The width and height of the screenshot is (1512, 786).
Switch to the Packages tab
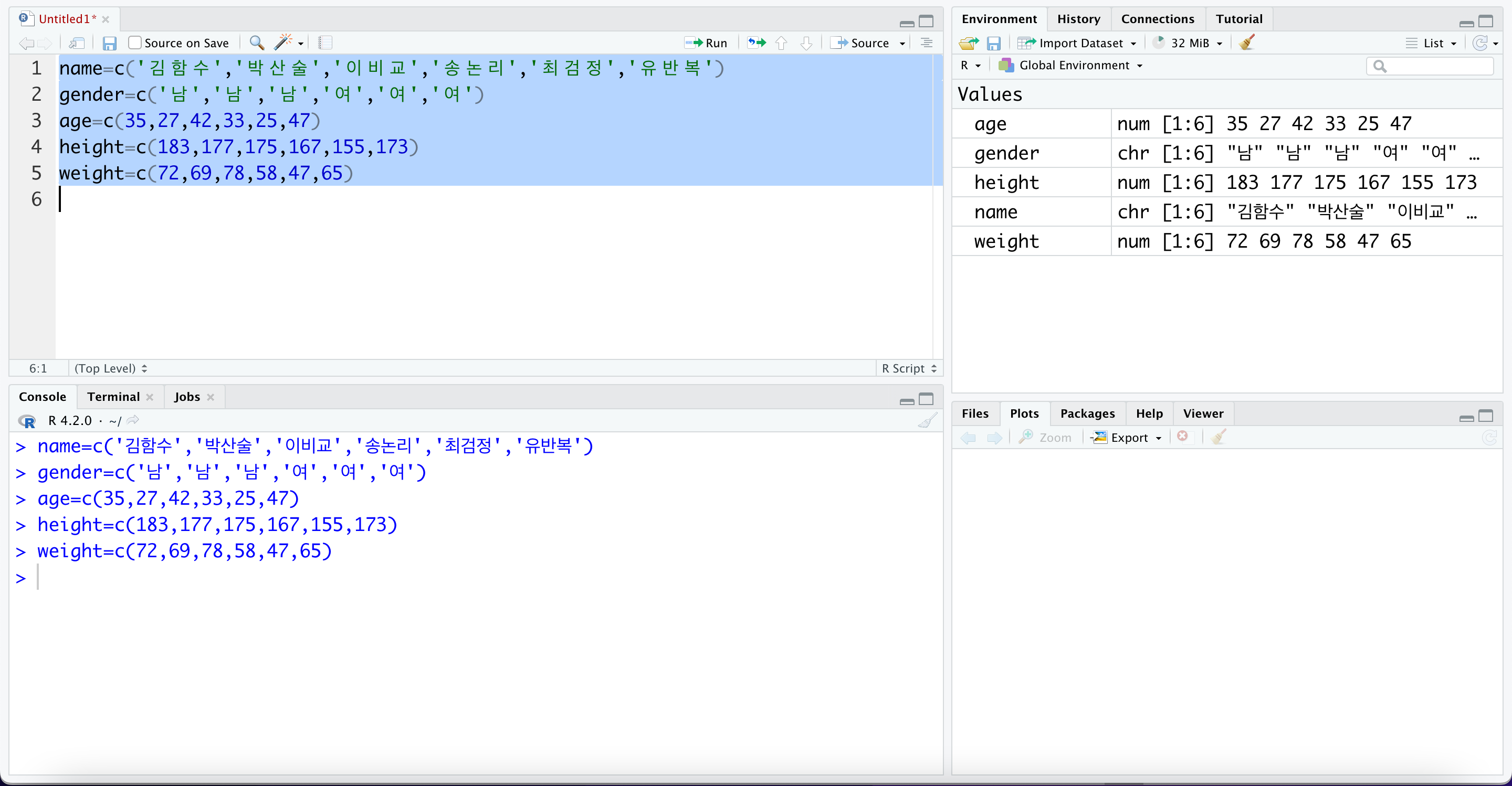point(1087,413)
